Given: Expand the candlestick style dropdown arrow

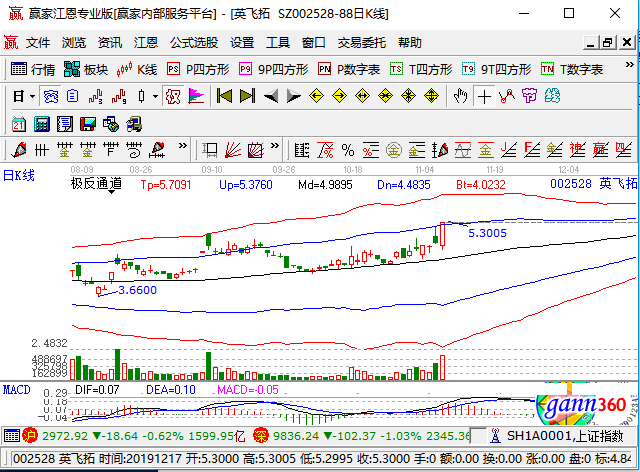Looking at the screenshot, I should click(x=155, y=97).
